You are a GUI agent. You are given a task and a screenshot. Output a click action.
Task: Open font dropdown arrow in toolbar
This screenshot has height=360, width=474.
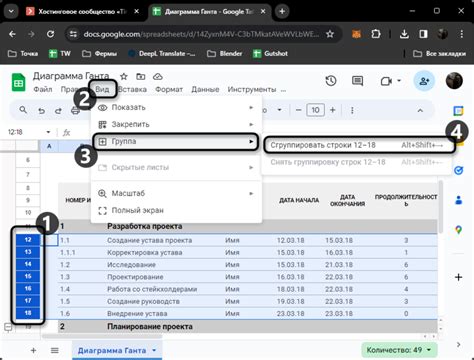tap(279, 110)
